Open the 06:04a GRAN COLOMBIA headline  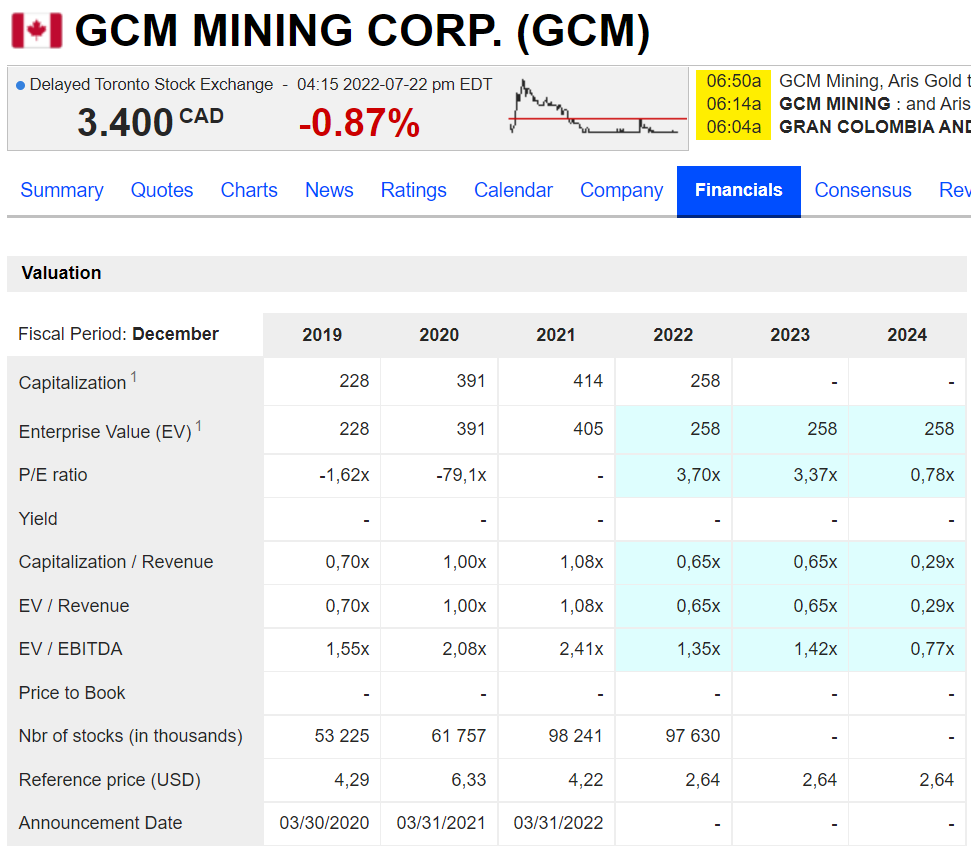(x=873, y=127)
